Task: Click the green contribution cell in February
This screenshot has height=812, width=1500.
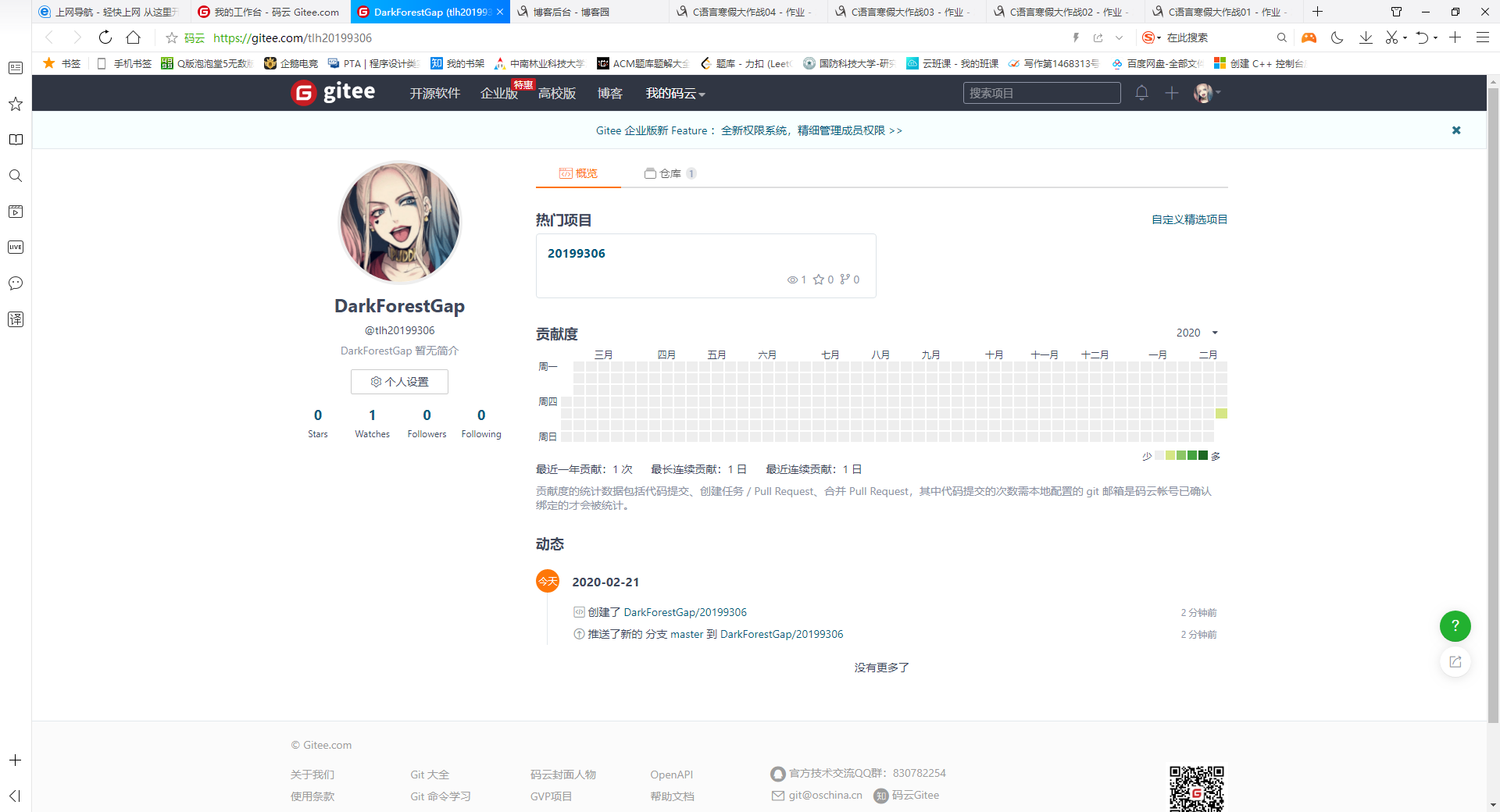Action: click(1221, 414)
